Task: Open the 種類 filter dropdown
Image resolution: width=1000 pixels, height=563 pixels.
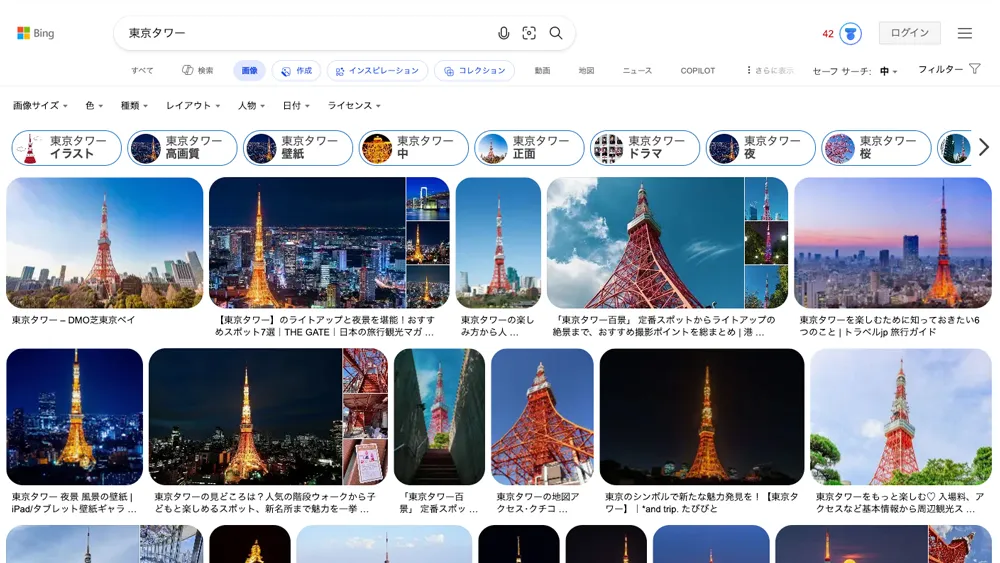Action: pyautogui.click(x=134, y=106)
